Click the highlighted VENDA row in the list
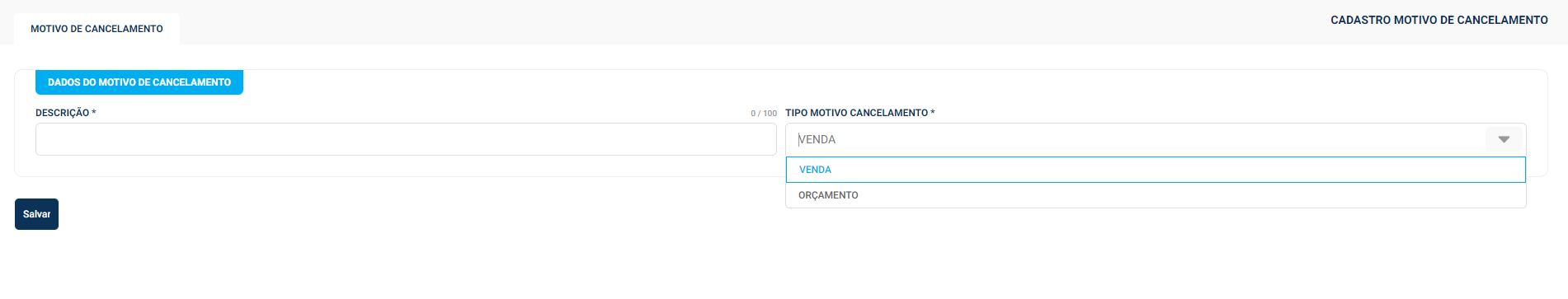 point(1156,170)
